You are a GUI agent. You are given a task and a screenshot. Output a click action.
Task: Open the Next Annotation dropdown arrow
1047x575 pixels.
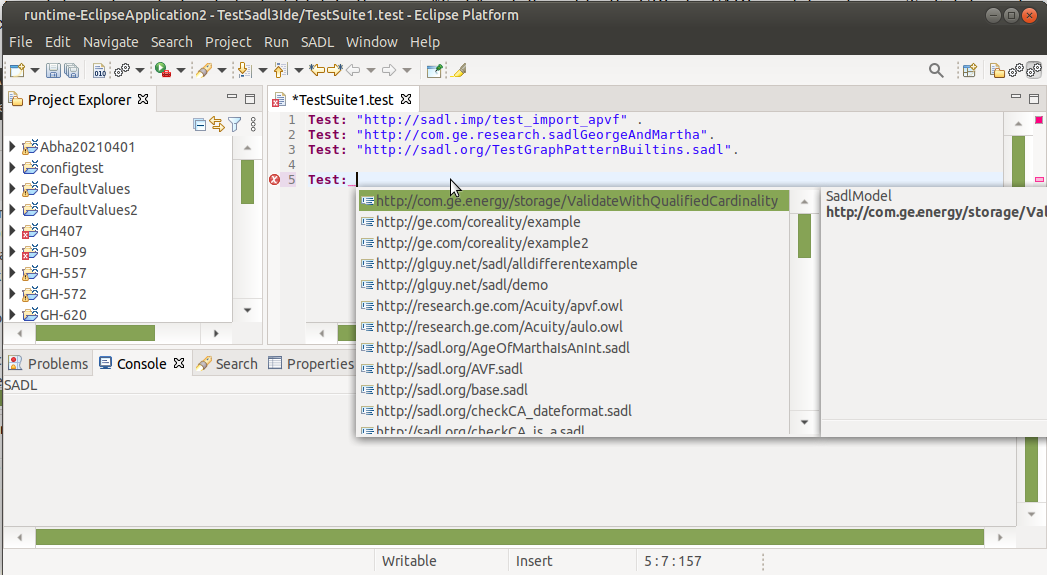tap(262, 70)
